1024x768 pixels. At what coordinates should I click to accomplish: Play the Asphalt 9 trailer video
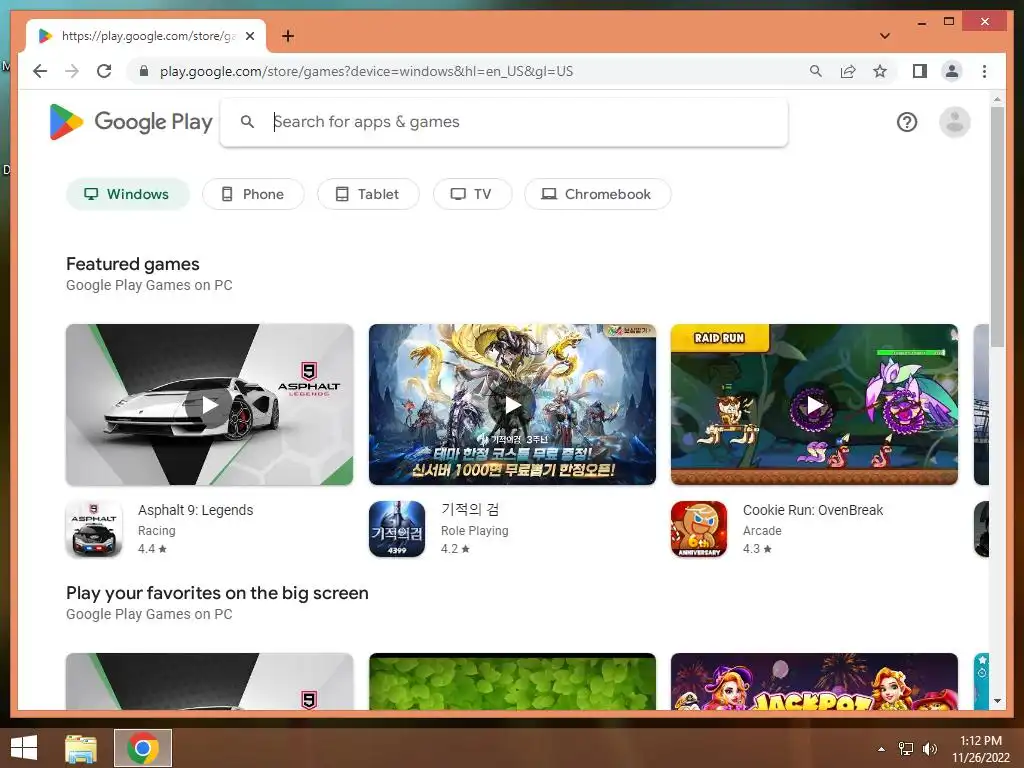(210, 405)
